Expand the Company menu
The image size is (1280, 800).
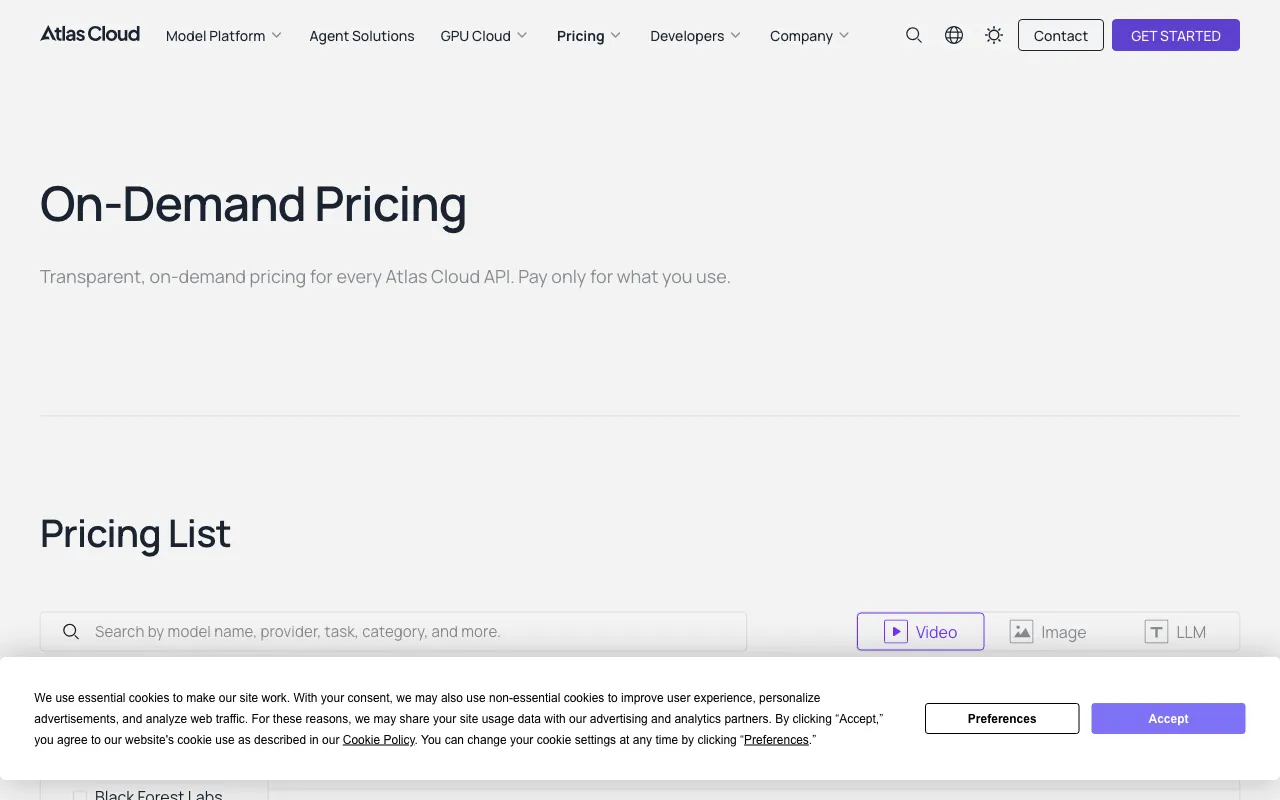[810, 35]
